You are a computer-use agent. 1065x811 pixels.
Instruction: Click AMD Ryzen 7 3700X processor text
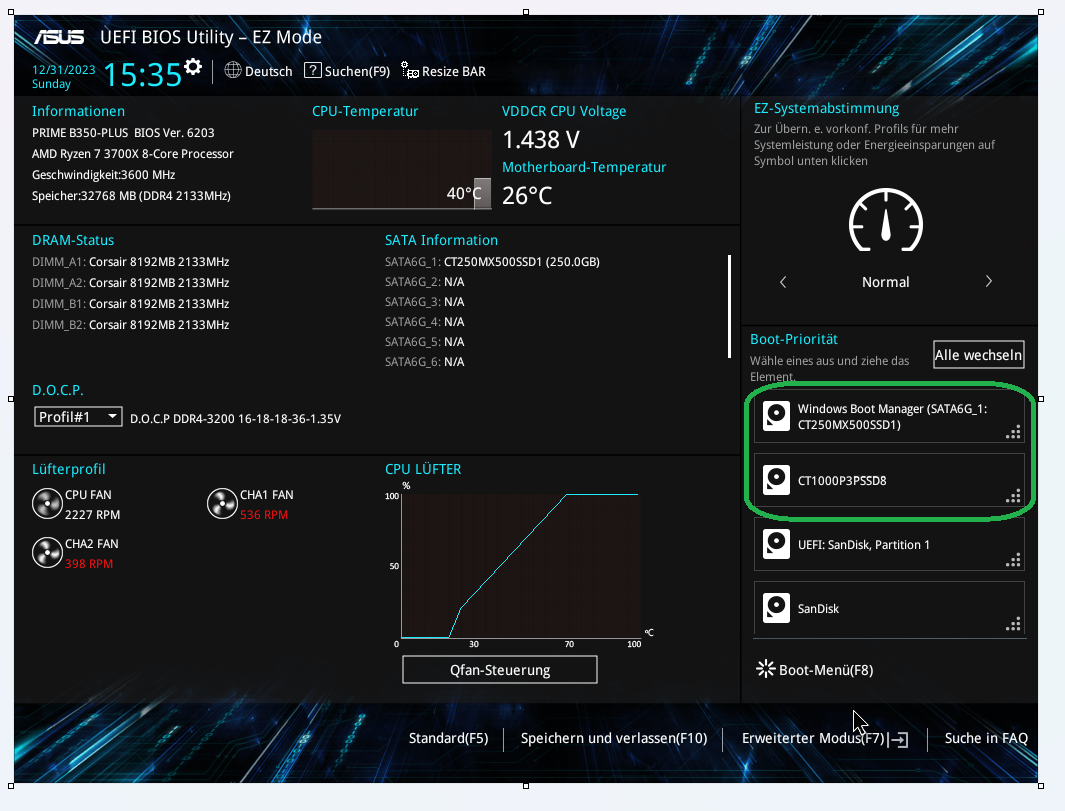(132, 154)
